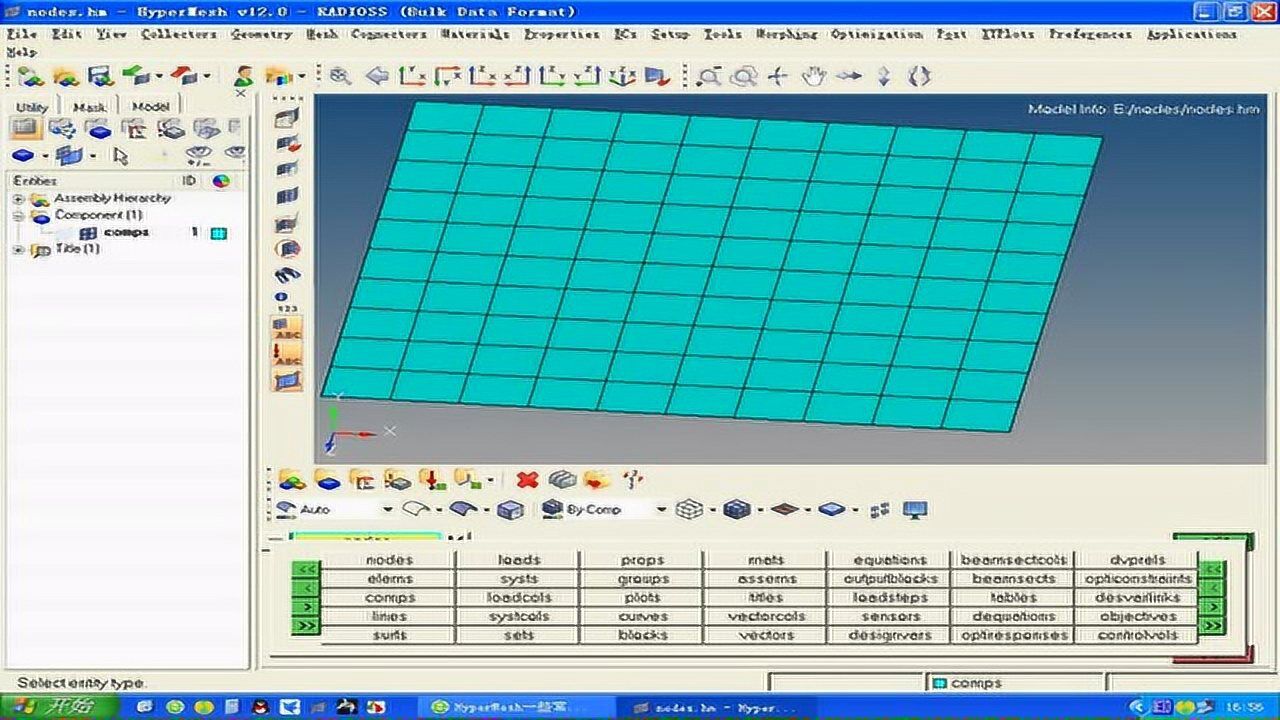Select the nodes entity type button
The height and width of the screenshot is (720, 1280).
(389, 560)
